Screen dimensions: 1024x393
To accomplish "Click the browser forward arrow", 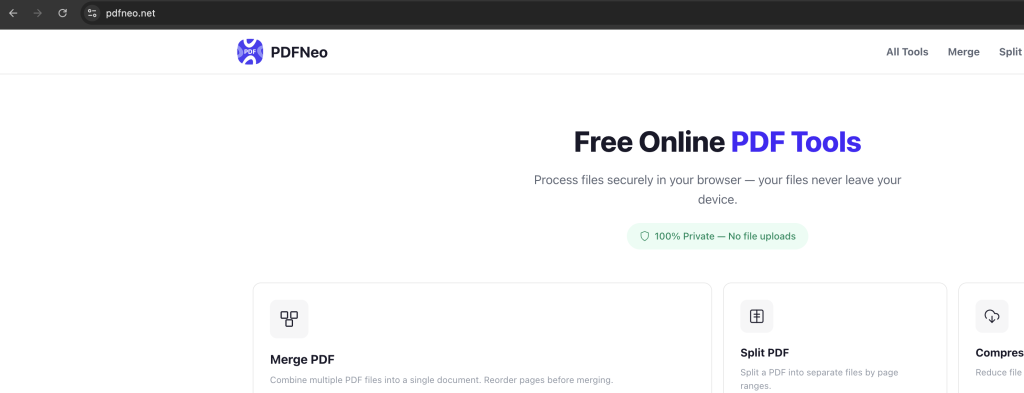I will click(38, 13).
